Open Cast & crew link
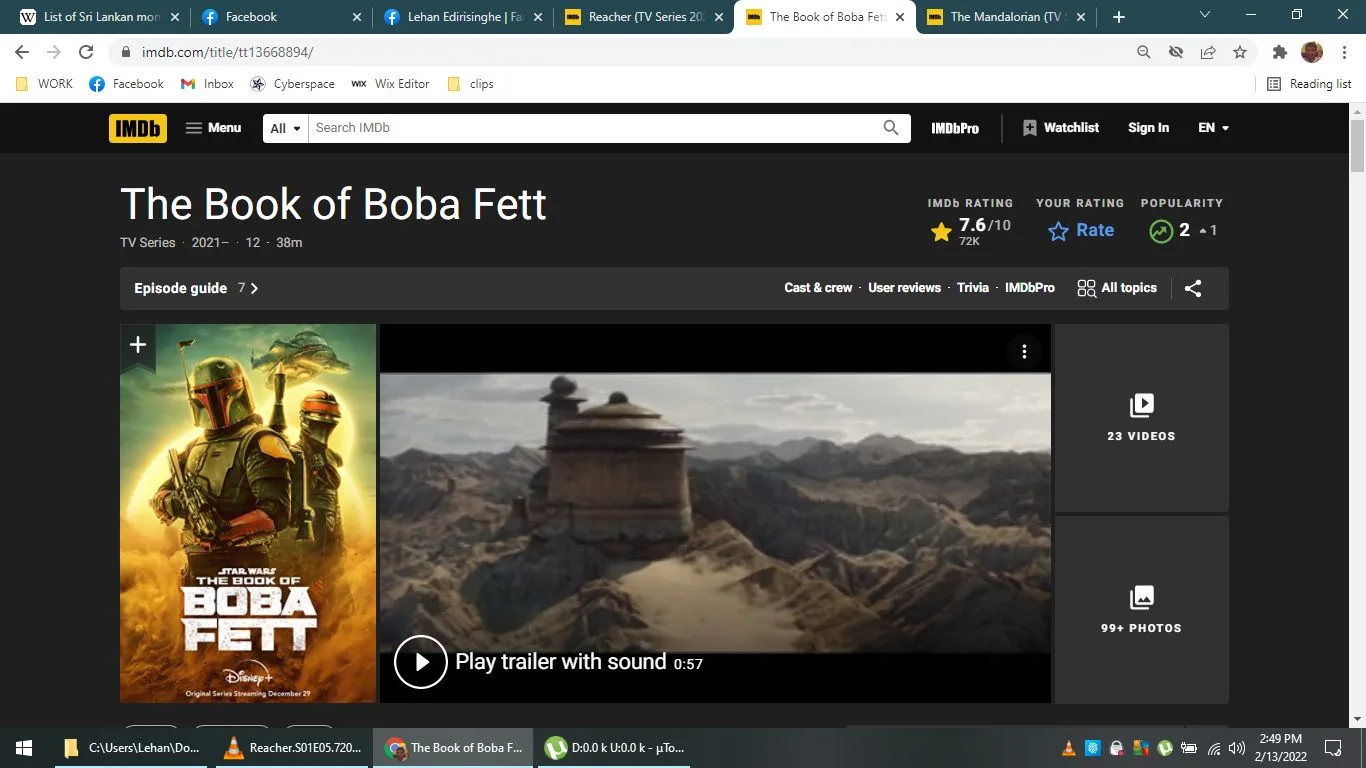This screenshot has width=1366, height=768. (818, 288)
